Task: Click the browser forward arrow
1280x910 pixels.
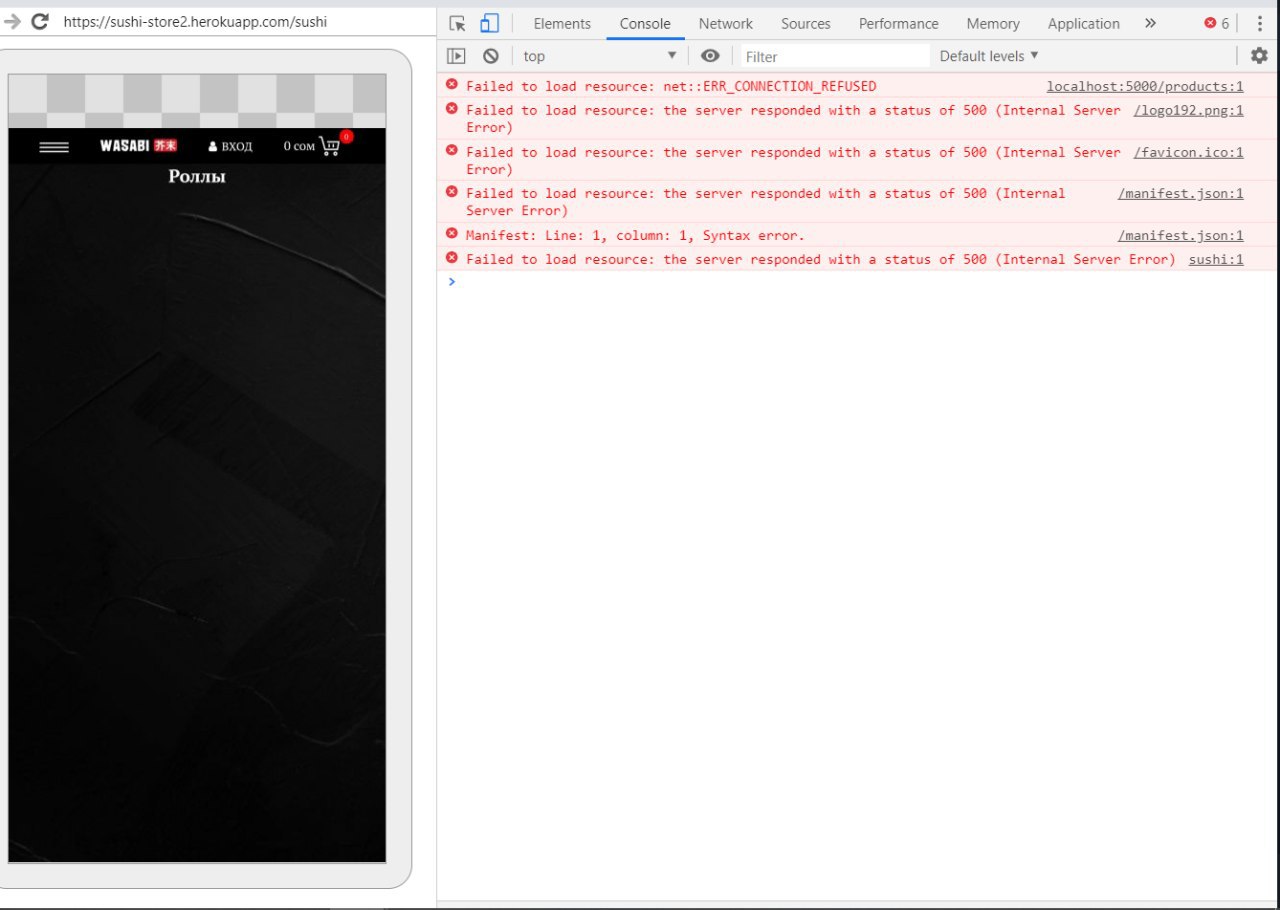Action: pyautogui.click(x=12, y=21)
